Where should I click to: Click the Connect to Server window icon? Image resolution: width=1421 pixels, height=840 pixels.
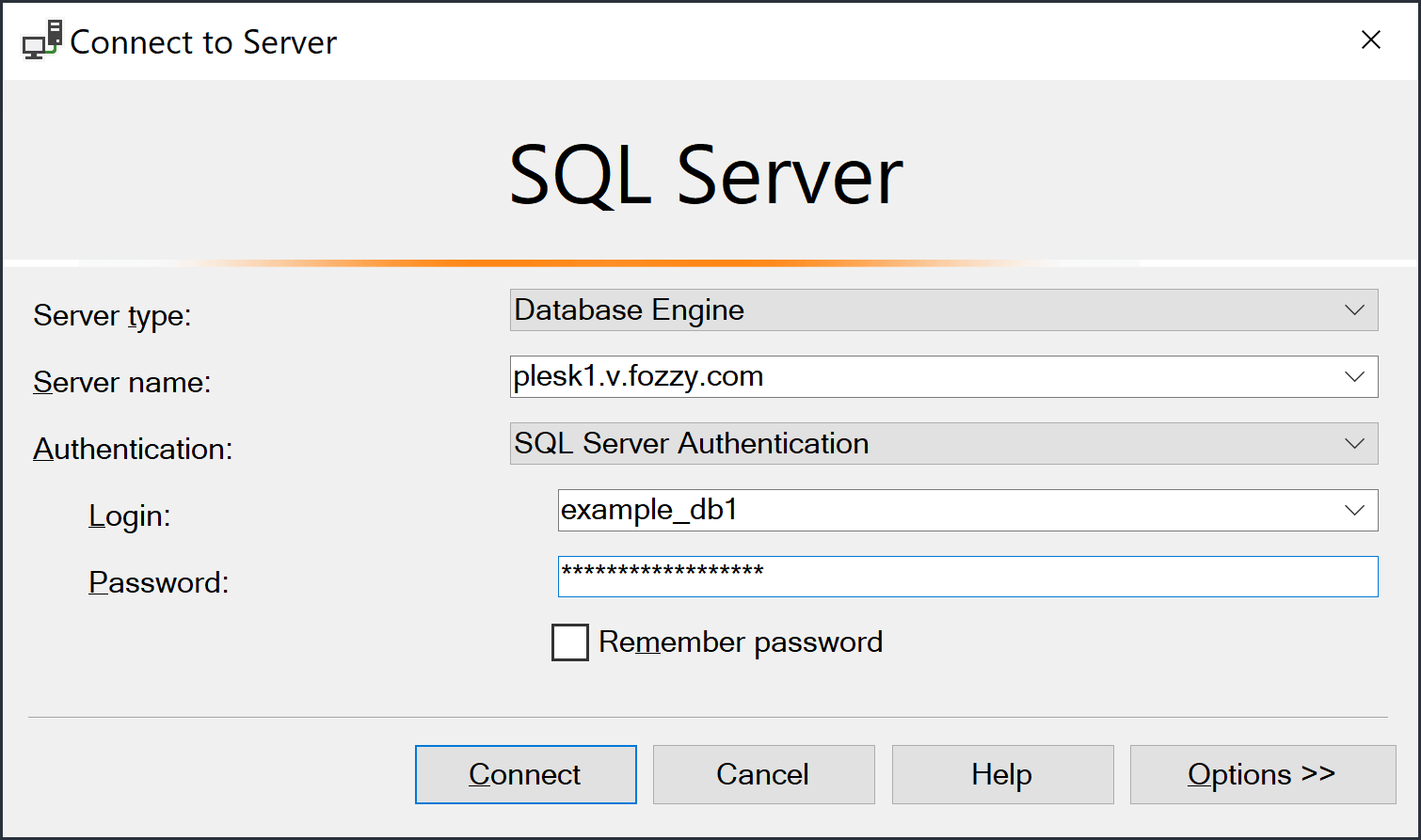click(42, 40)
